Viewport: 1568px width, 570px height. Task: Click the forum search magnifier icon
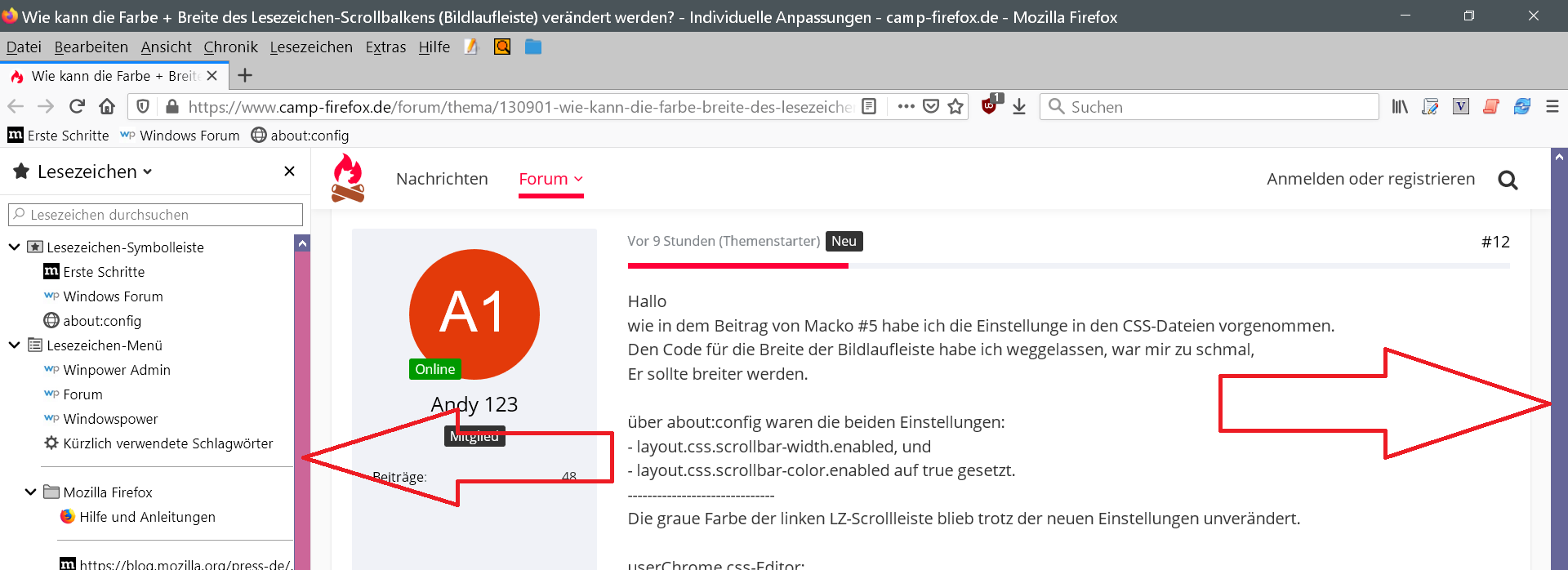coord(1508,180)
